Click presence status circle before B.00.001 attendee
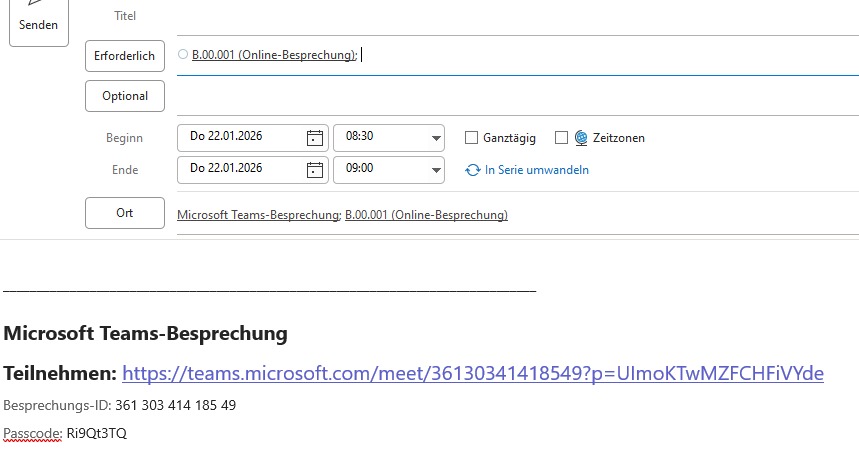Screen dimensions: 859x469 coord(183,55)
